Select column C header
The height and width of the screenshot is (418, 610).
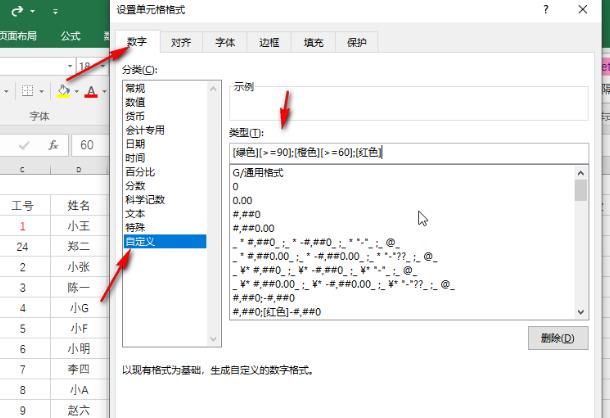point(22,169)
